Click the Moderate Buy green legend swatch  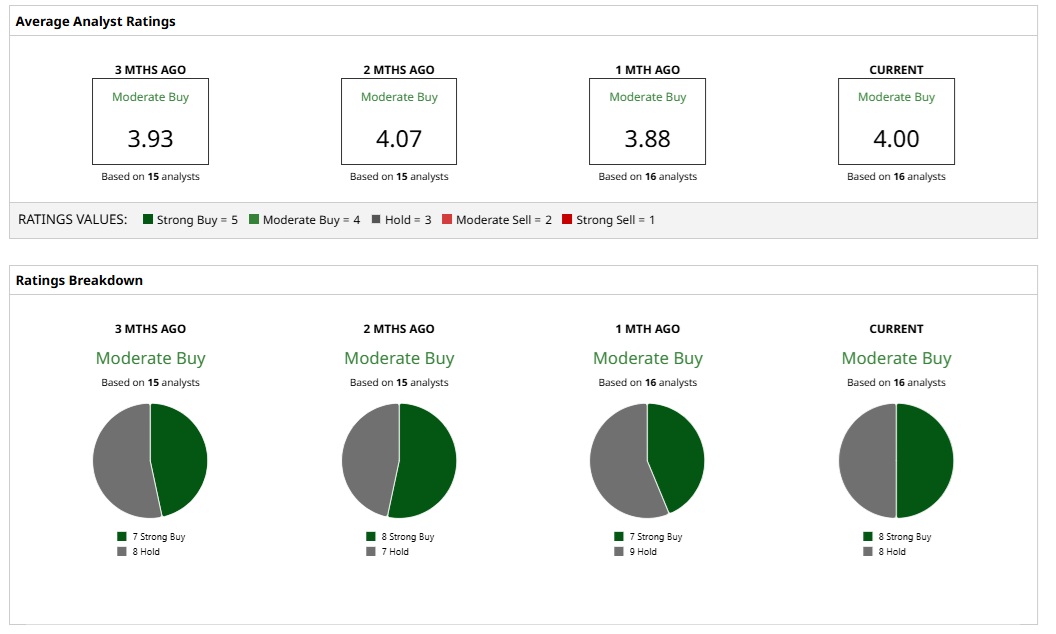[x=254, y=219]
